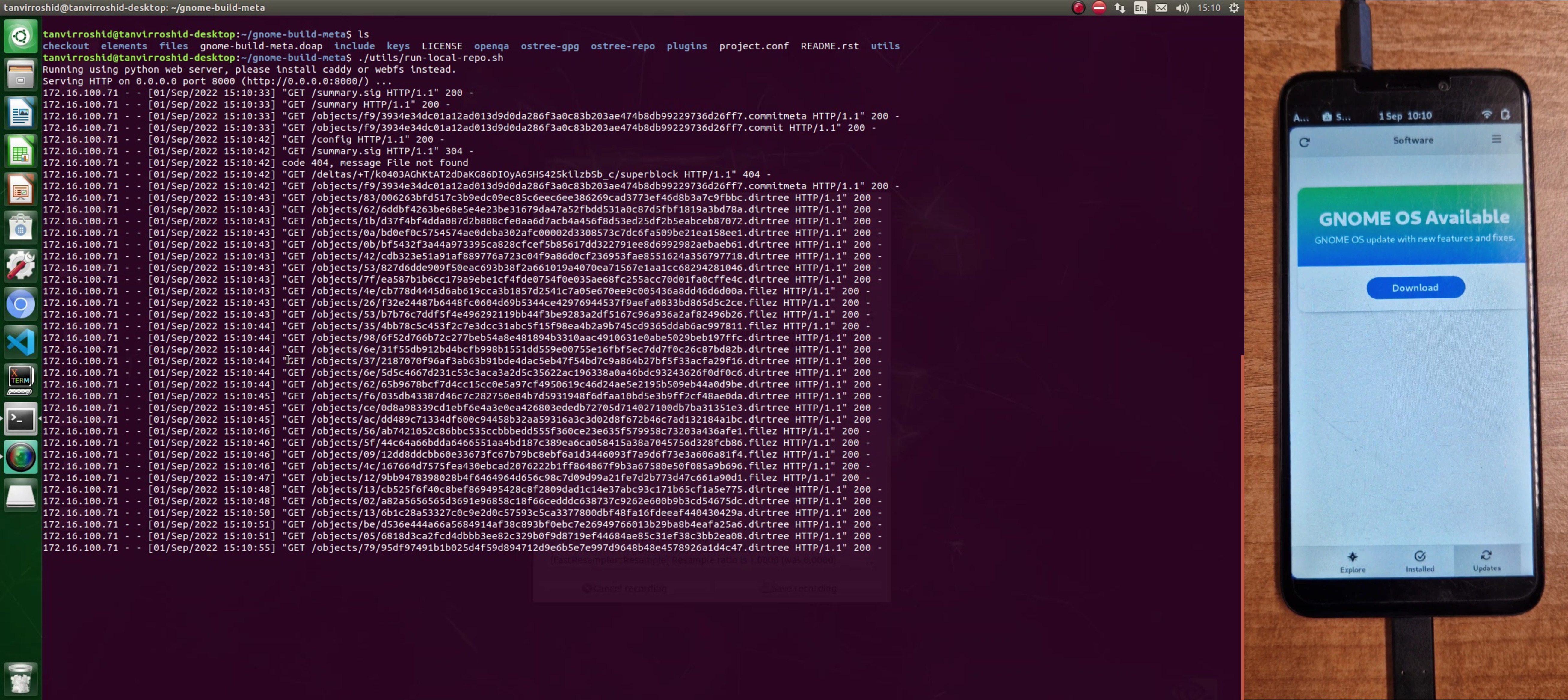Click the red no-entry indicator in top panel
The height and width of the screenshot is (700, 1568).
point(1099,8)
